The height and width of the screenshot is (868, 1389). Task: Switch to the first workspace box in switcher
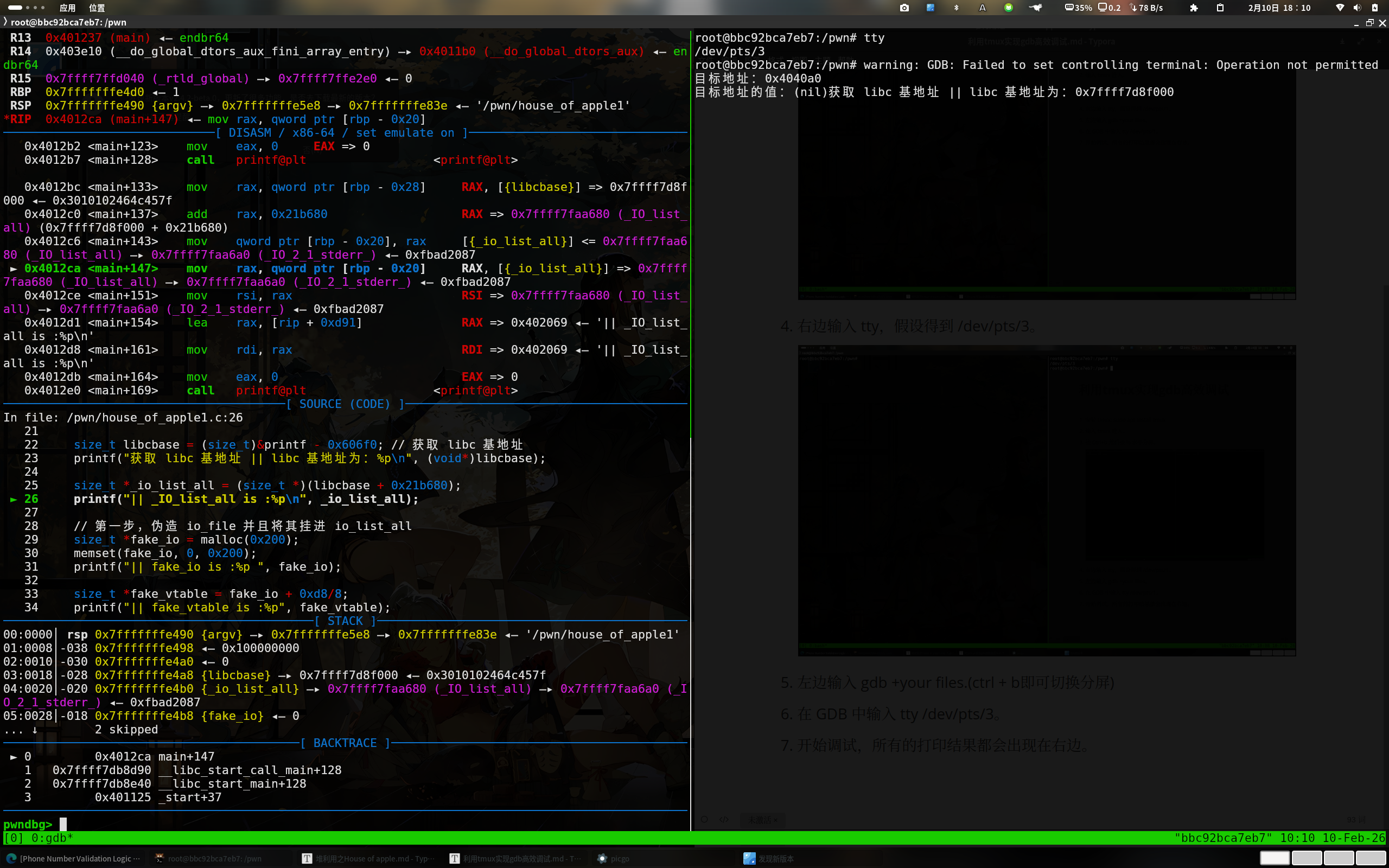tap(1275, 858)
